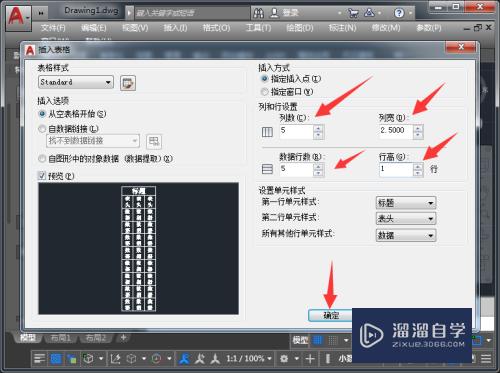Click the 数据行数 data rows input field
This screenshot has height=373, width=500.
(x=297, y=169)
